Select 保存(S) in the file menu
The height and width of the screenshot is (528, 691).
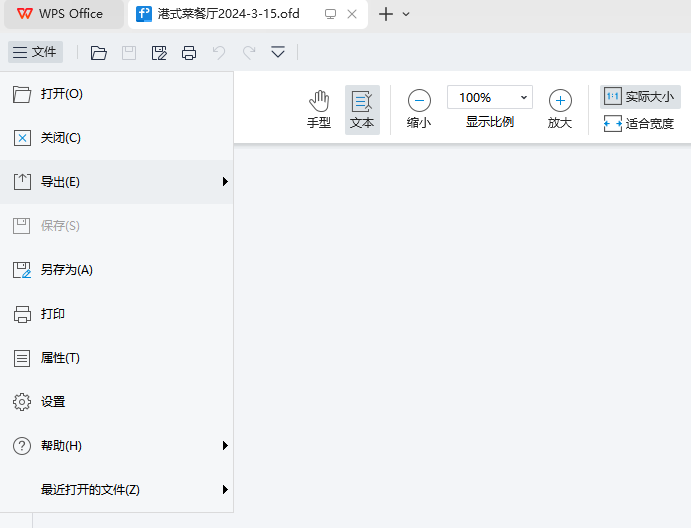116,226
